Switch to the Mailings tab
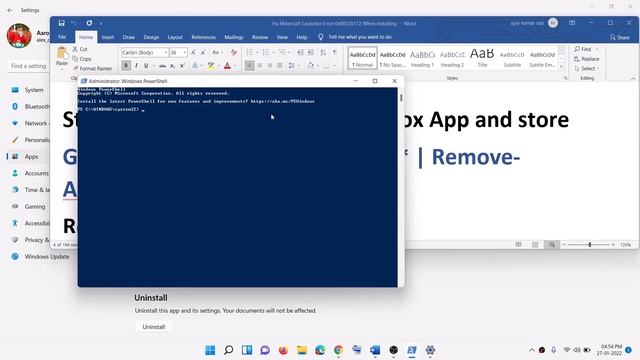Screen dimensions: 640x360 pyautogui.click(x=233, y=37)
